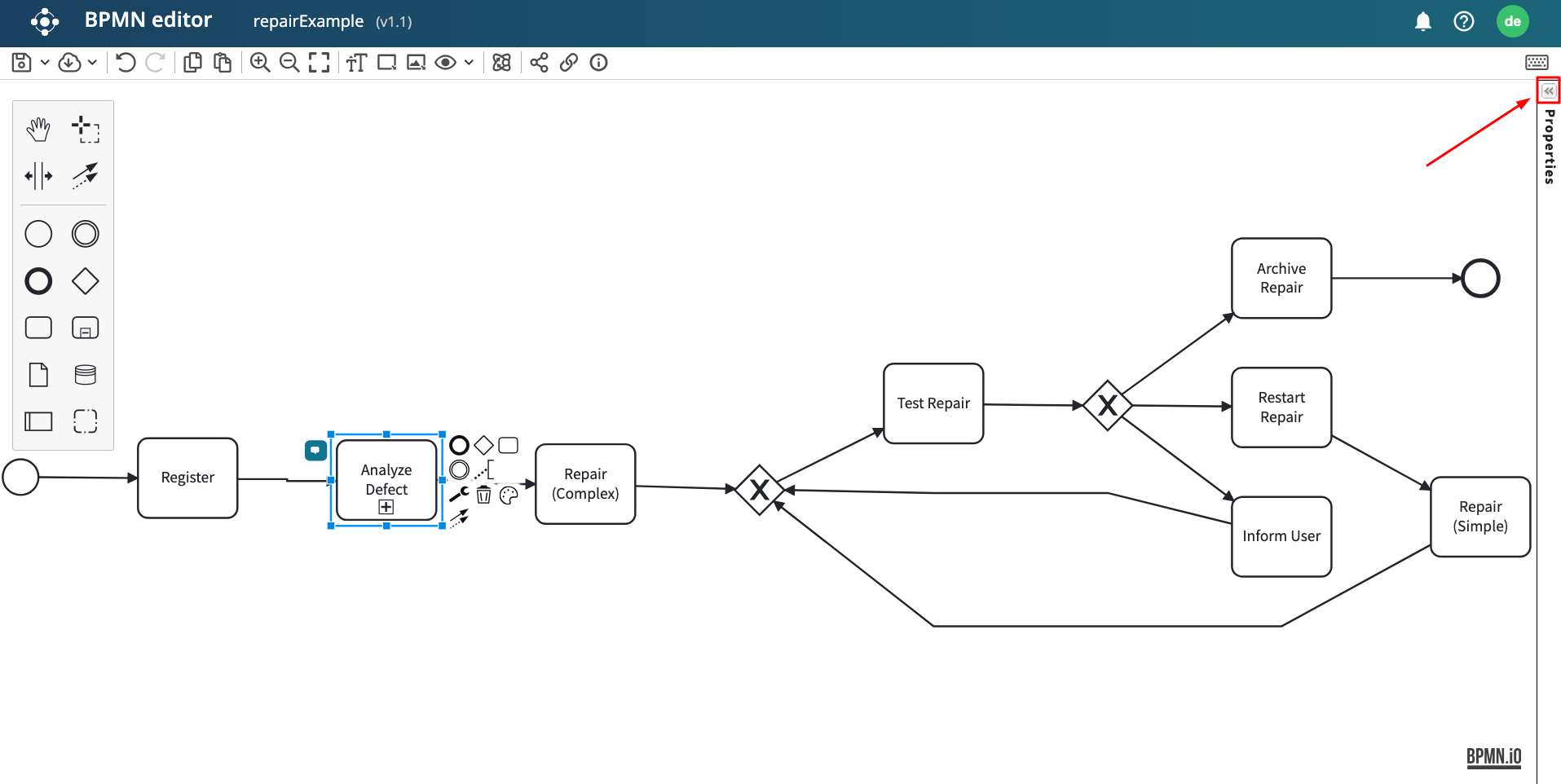Image resolution: width=1561 pixels, height=784 pixels.
Task: Open the 'de' user account menu
Action: coord(1512,21)
